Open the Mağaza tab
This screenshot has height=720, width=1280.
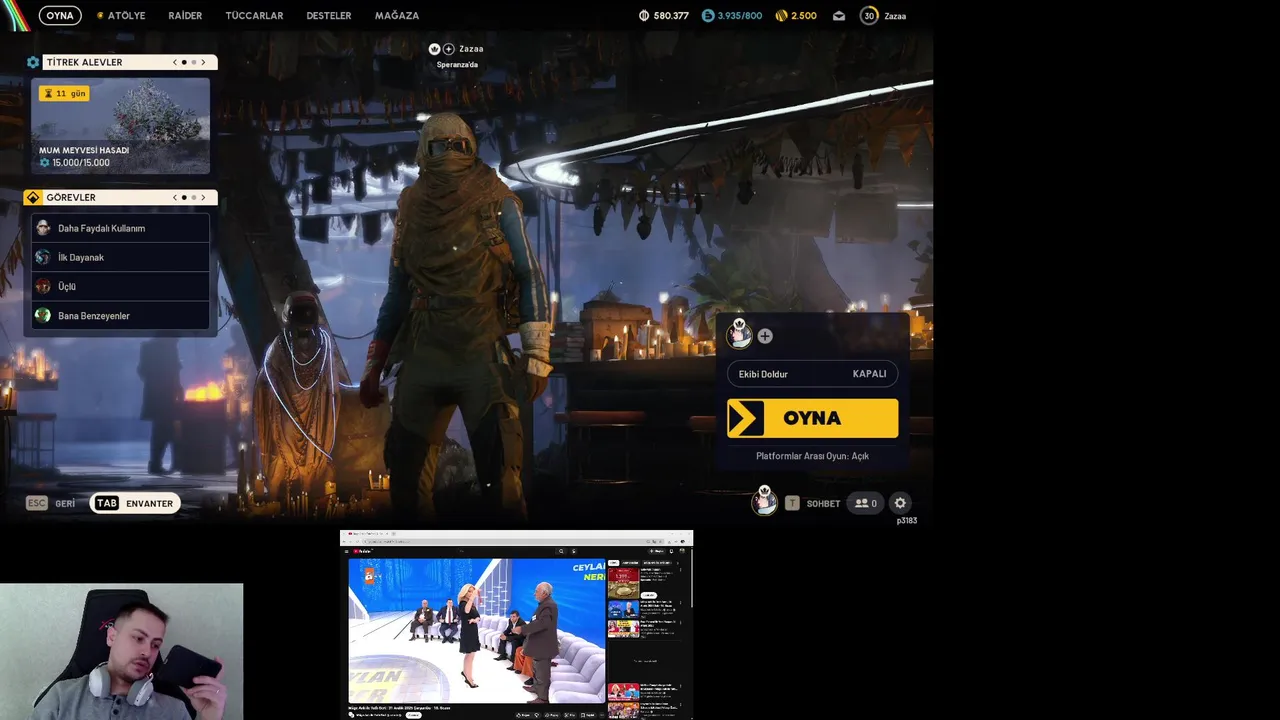click(x=397, y=16)
